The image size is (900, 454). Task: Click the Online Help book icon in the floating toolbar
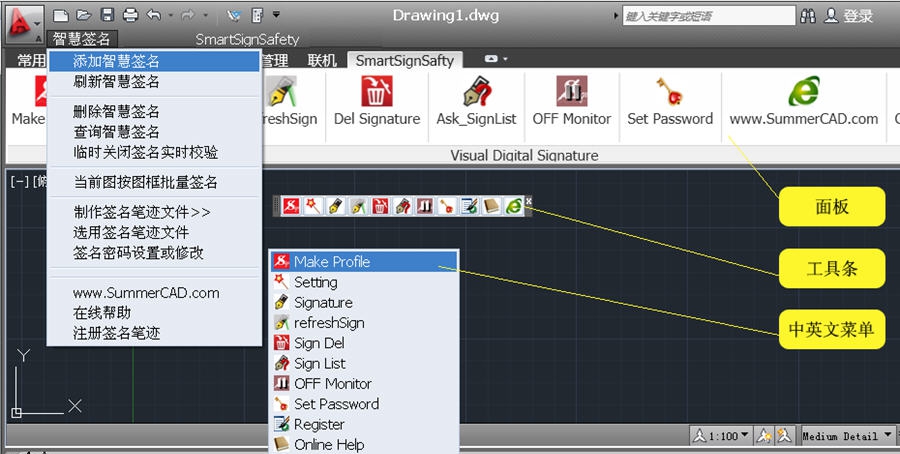tap(491, 205)
